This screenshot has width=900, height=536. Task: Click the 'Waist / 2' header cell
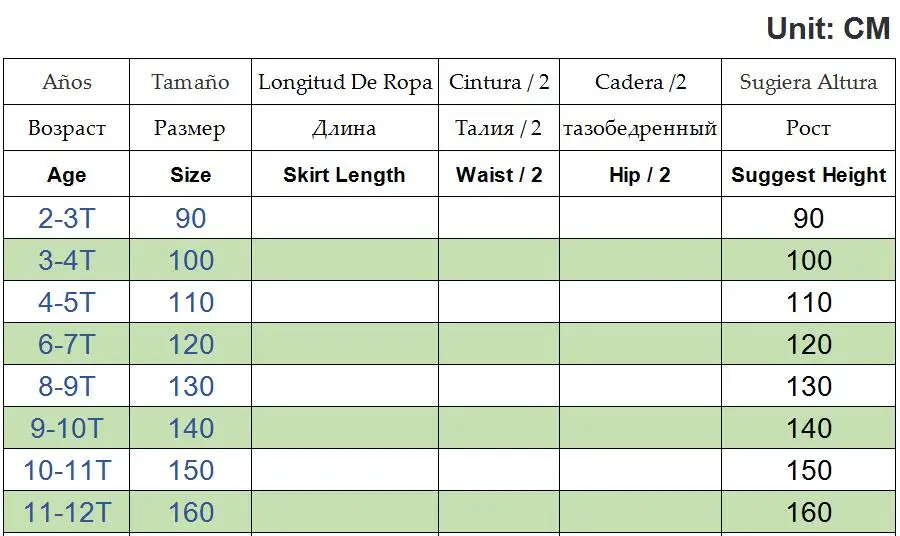pos(499,175)
